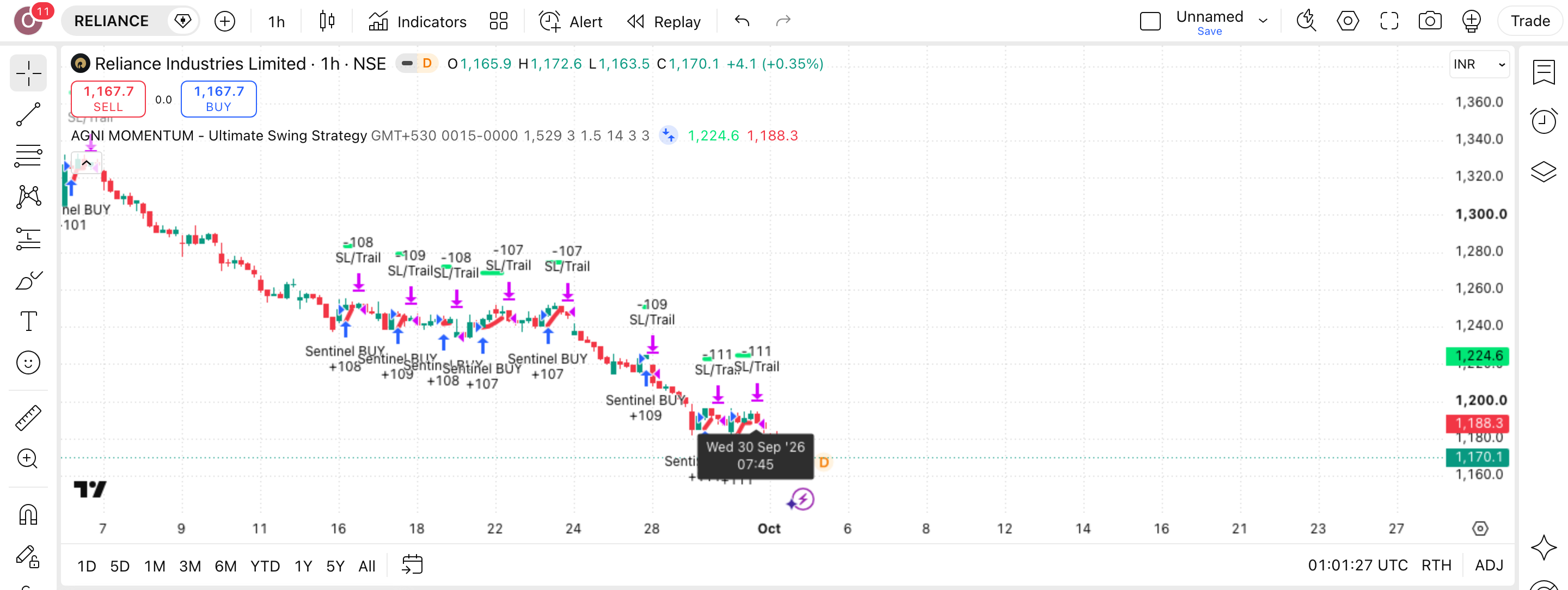Activate the zoom in tool
The image size is (1568, 590).
[28, 459]
